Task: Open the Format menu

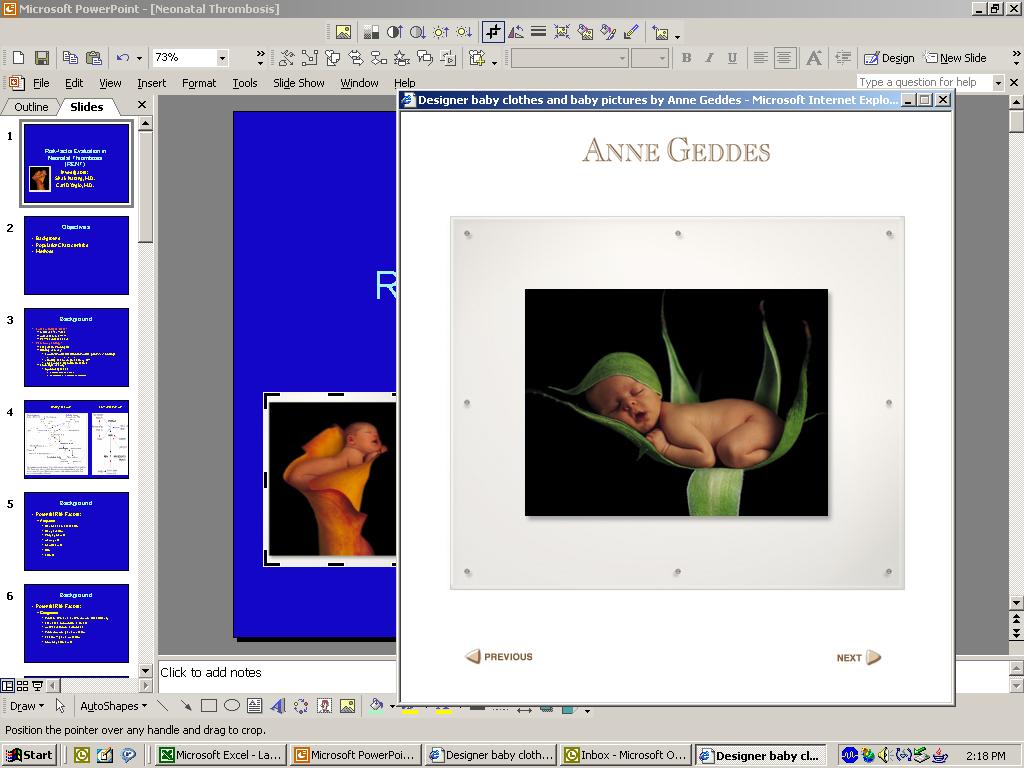Action: 199,83
